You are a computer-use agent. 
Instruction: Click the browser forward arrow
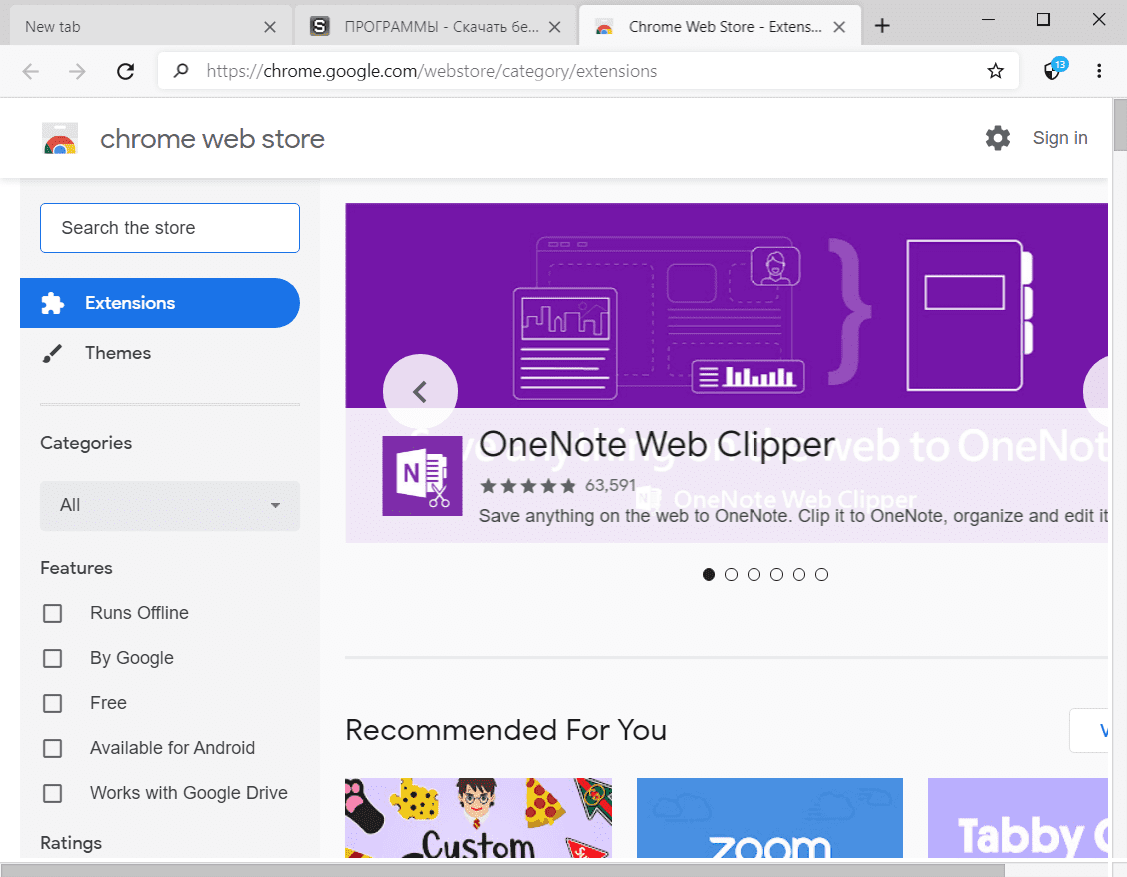pos(77,71)
